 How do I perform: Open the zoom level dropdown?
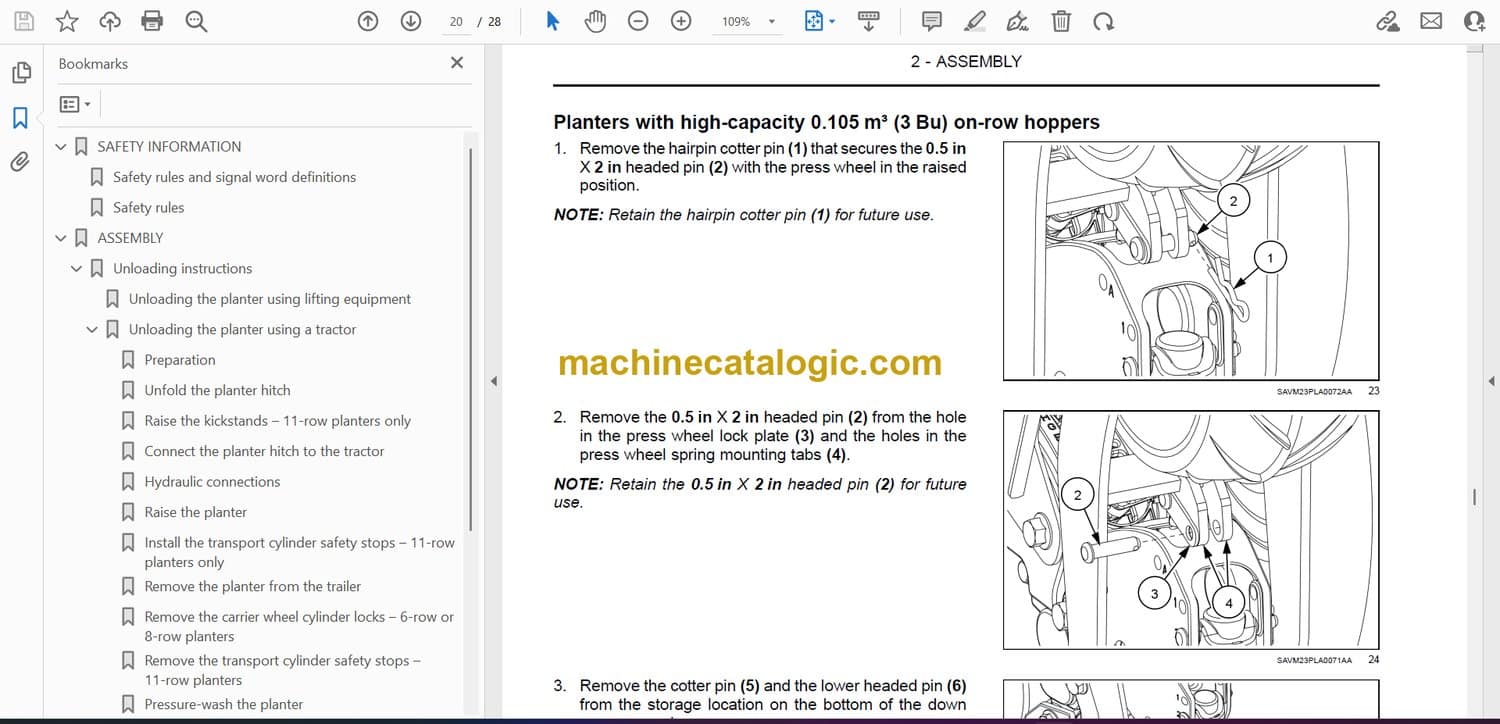pos(771,22)
